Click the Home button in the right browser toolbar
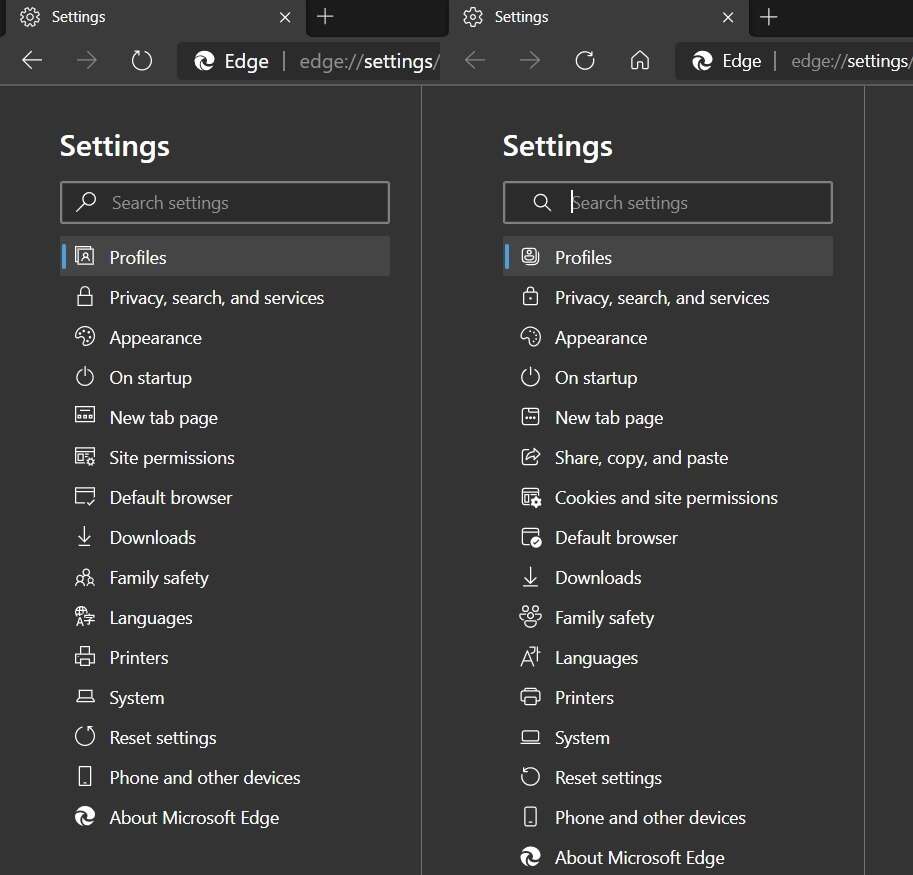The image size is (913, 875). point(640,61)
